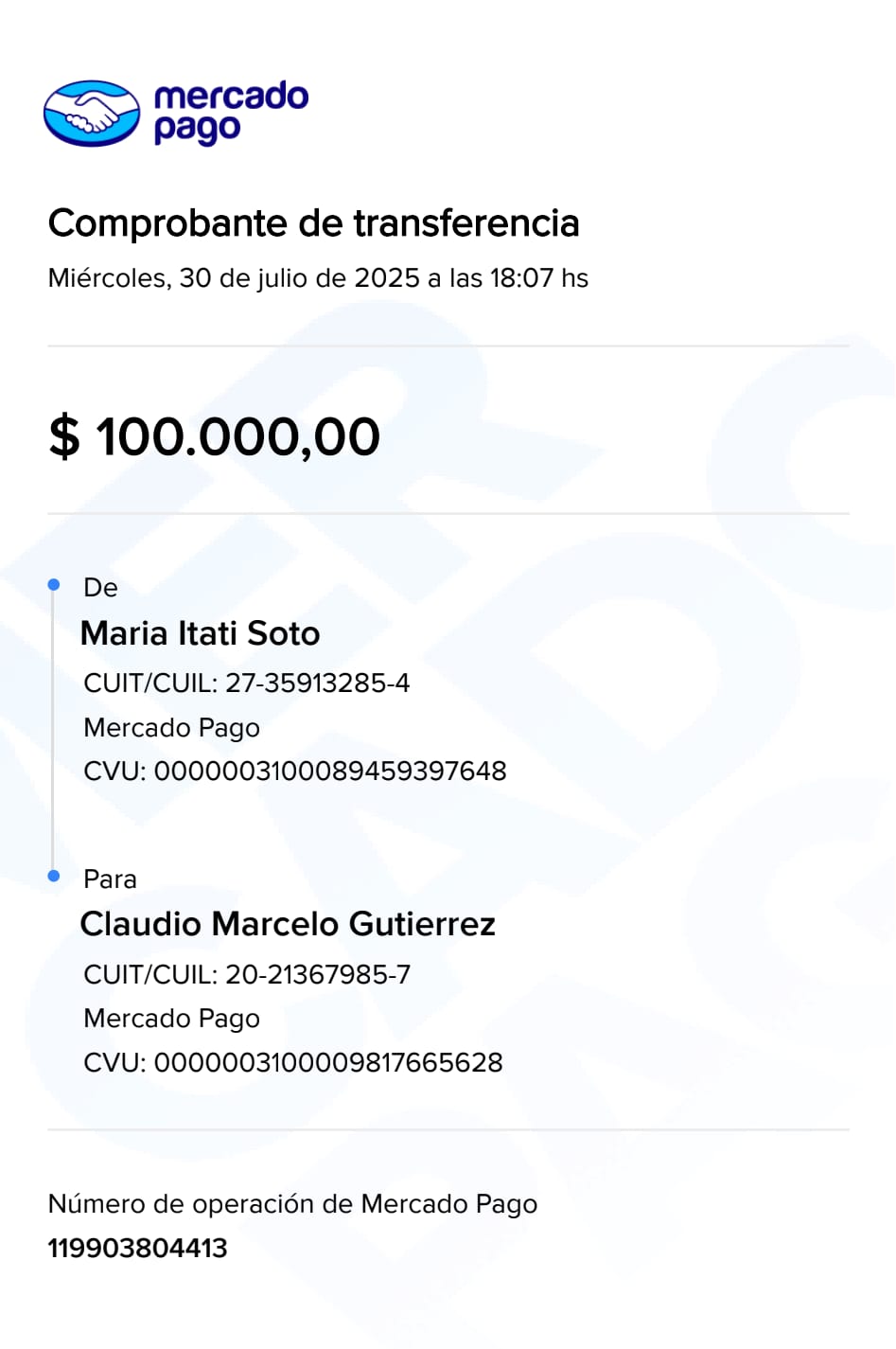Select the sender CVU ending in 7648
The width and height of the screenshot is (896, 1349).
294,772
